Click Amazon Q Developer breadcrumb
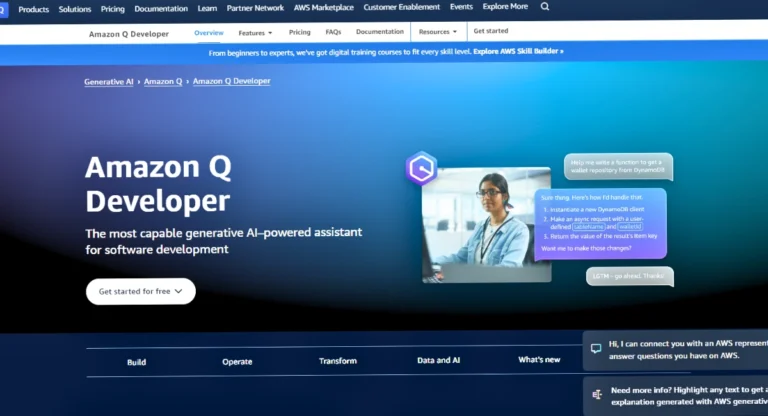Screen dimensions: 768x416 [x=232, y=81]
